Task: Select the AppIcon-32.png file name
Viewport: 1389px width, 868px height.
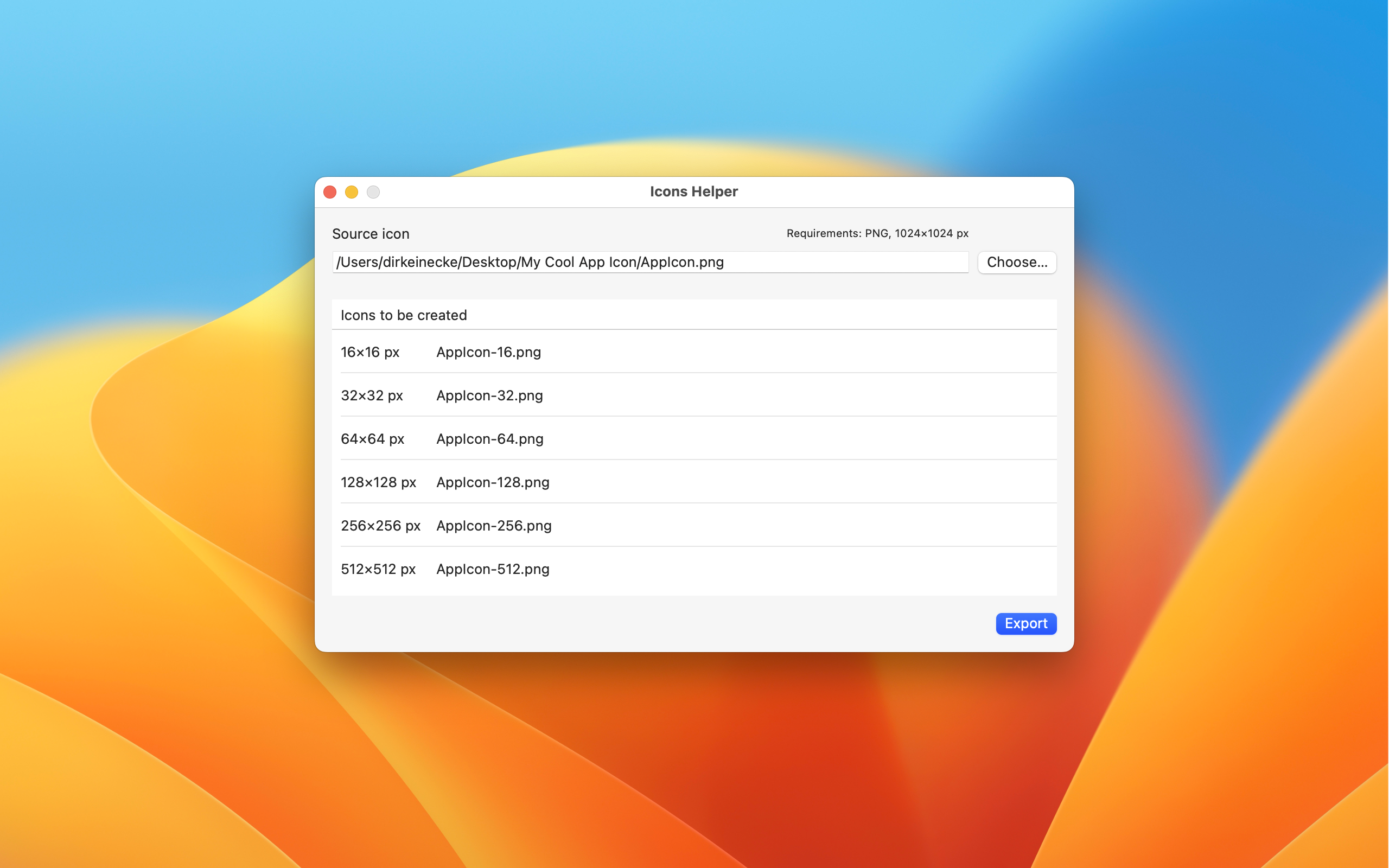Action: pos(489,395)
